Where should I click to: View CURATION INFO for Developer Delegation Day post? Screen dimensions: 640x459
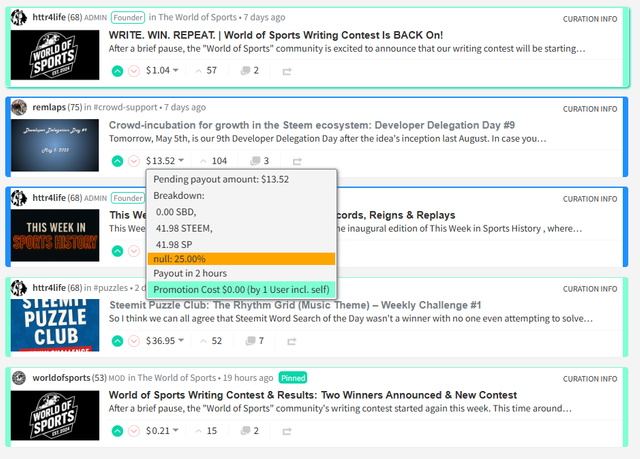pos(590,109)
